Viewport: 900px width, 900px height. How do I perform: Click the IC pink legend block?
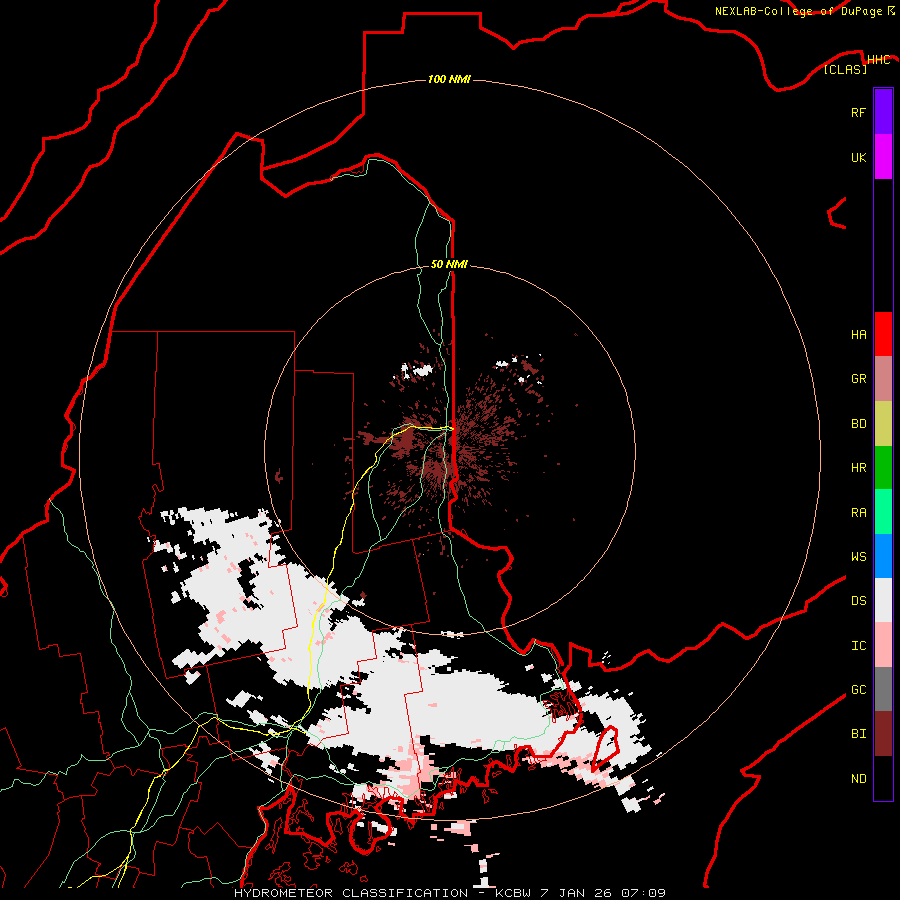(x=883, y=645)
